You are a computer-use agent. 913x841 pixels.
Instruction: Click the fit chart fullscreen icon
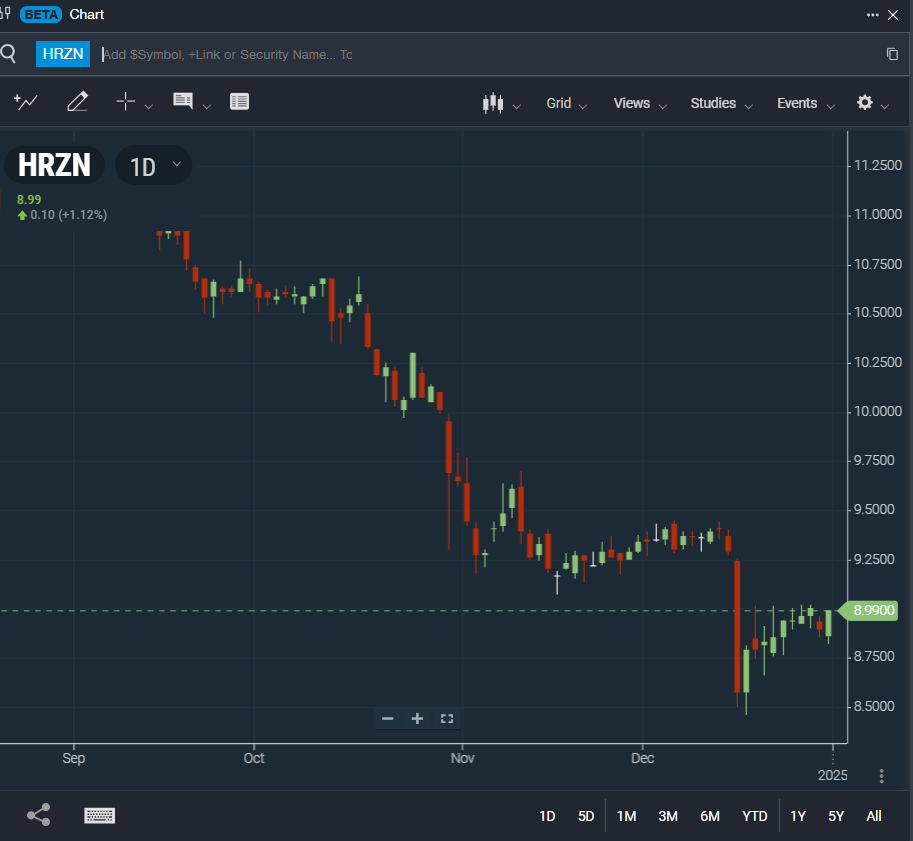tap(447, 719)
